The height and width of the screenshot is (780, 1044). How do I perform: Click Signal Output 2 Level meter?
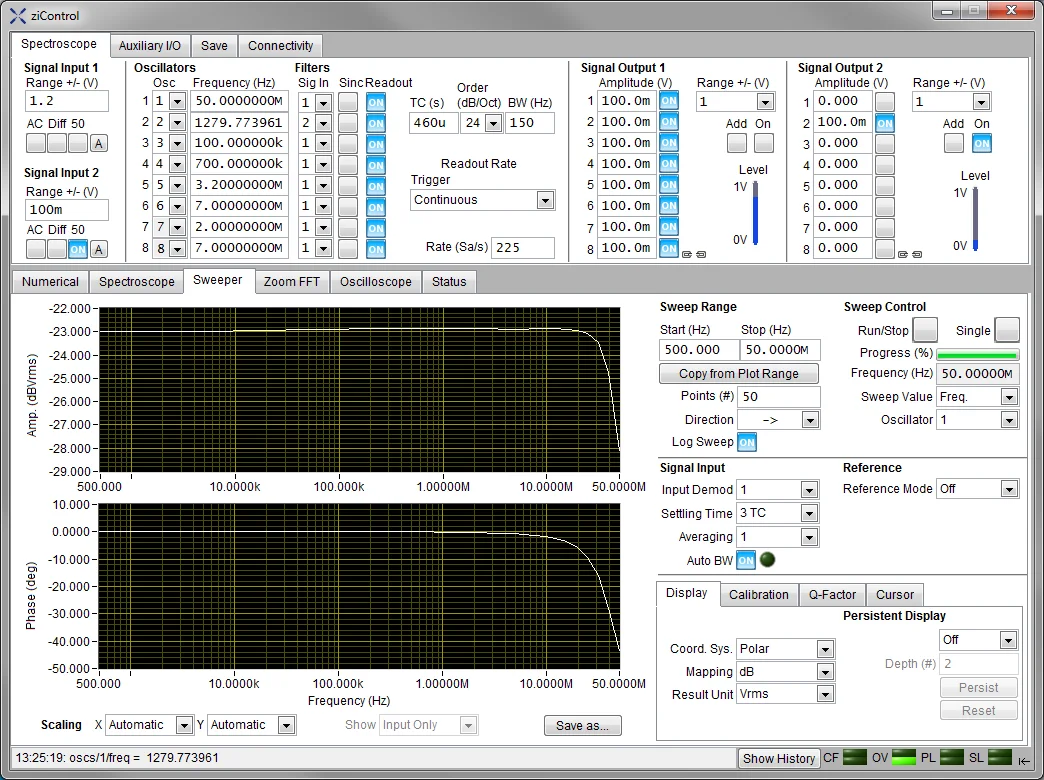click(975, 219)
